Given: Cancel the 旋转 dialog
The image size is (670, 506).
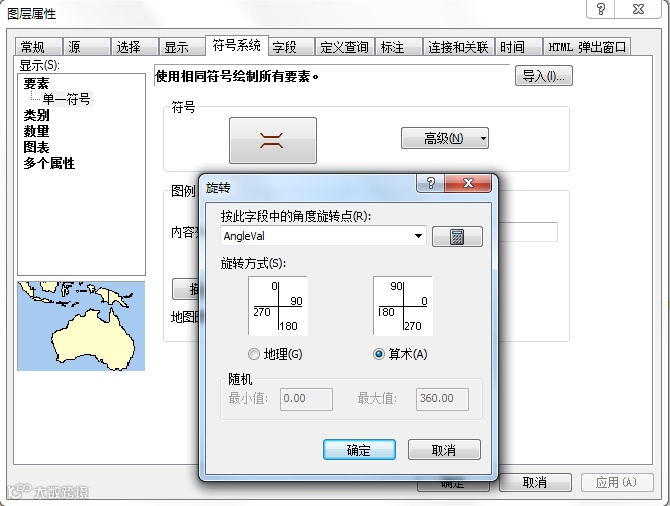Looking at the screenshot, I should (444, 450).
